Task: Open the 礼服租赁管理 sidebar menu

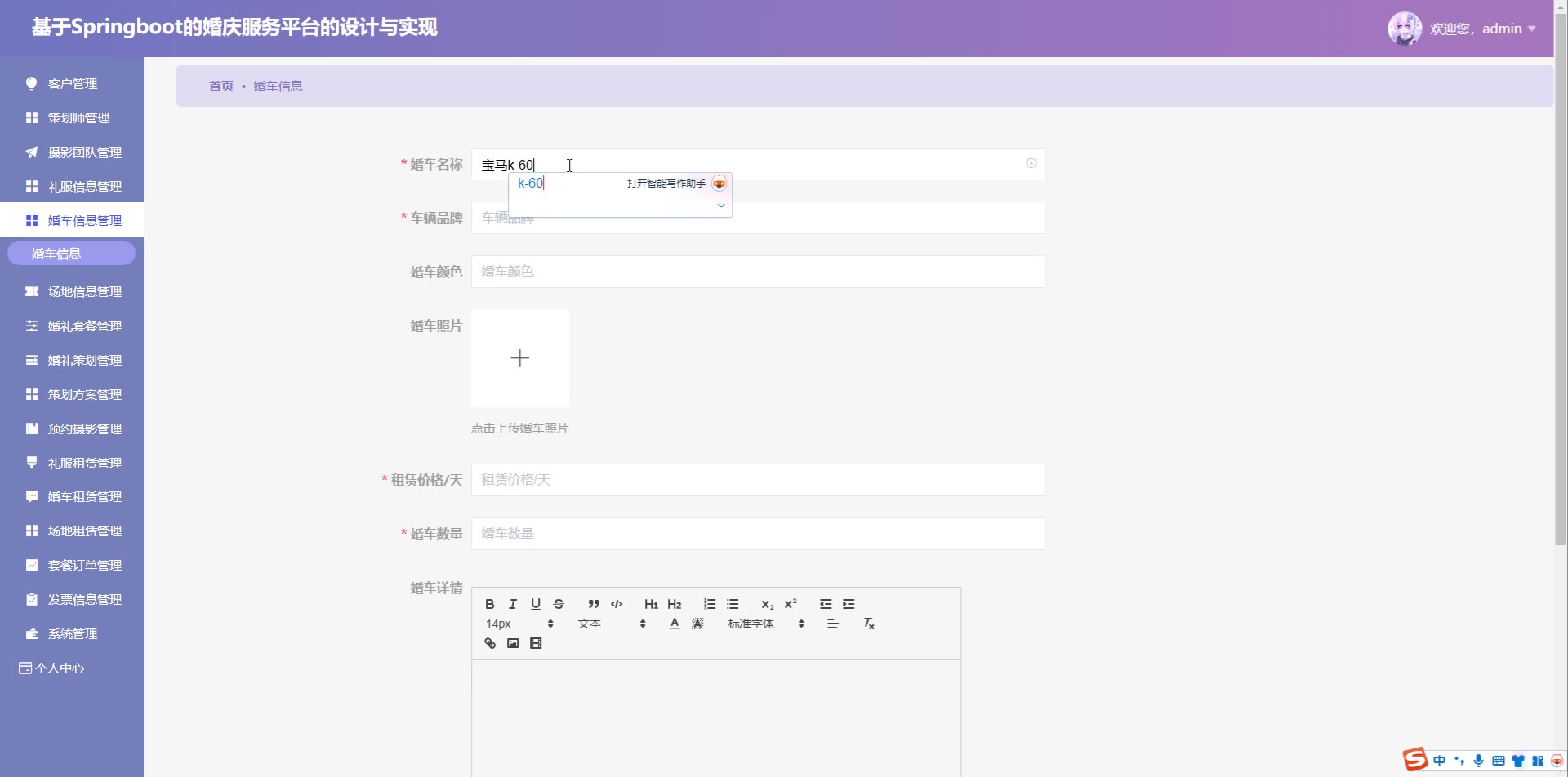Action: (72, 463)
